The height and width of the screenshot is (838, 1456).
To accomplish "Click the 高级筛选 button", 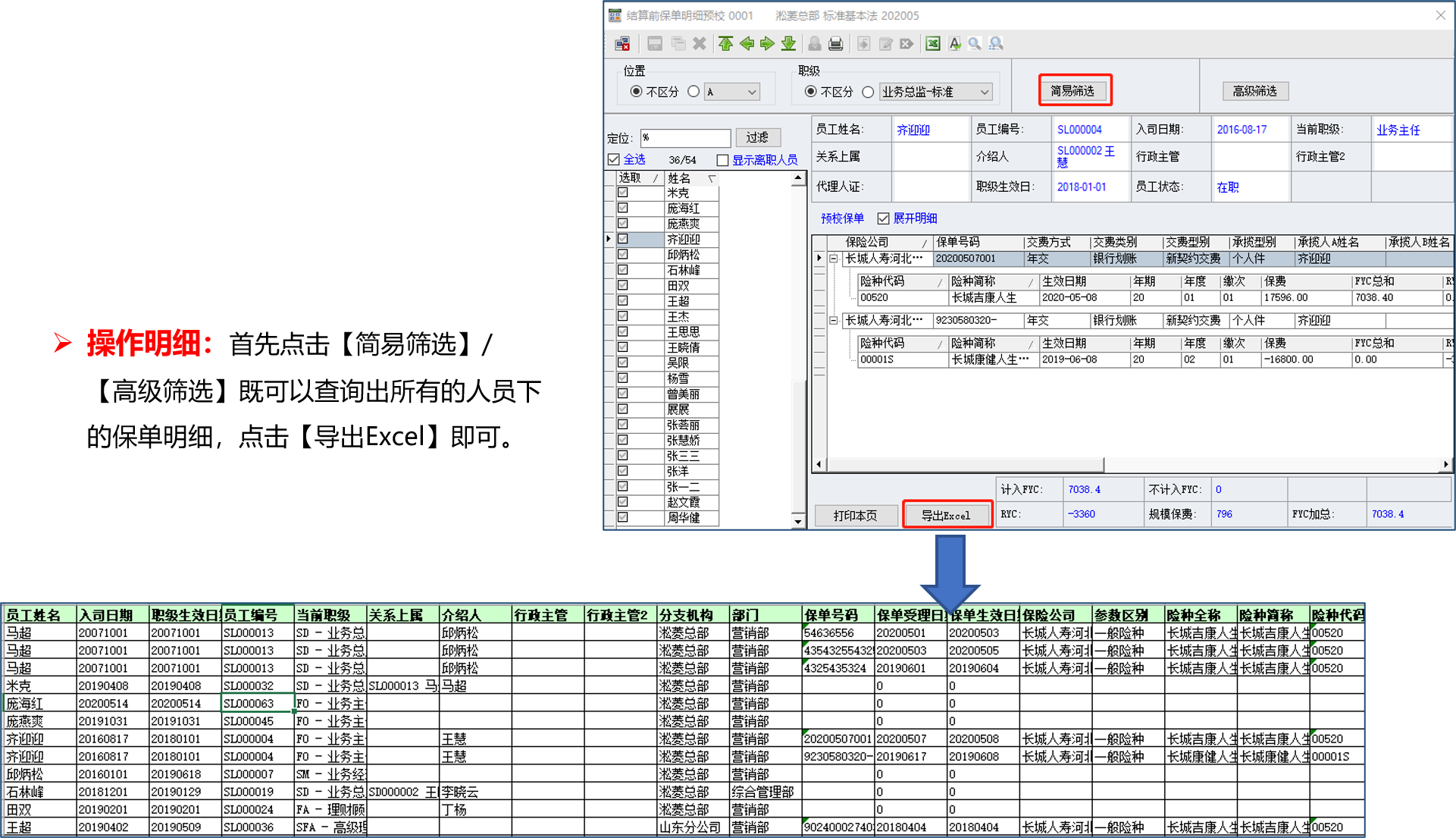I will click(1254, 91).
